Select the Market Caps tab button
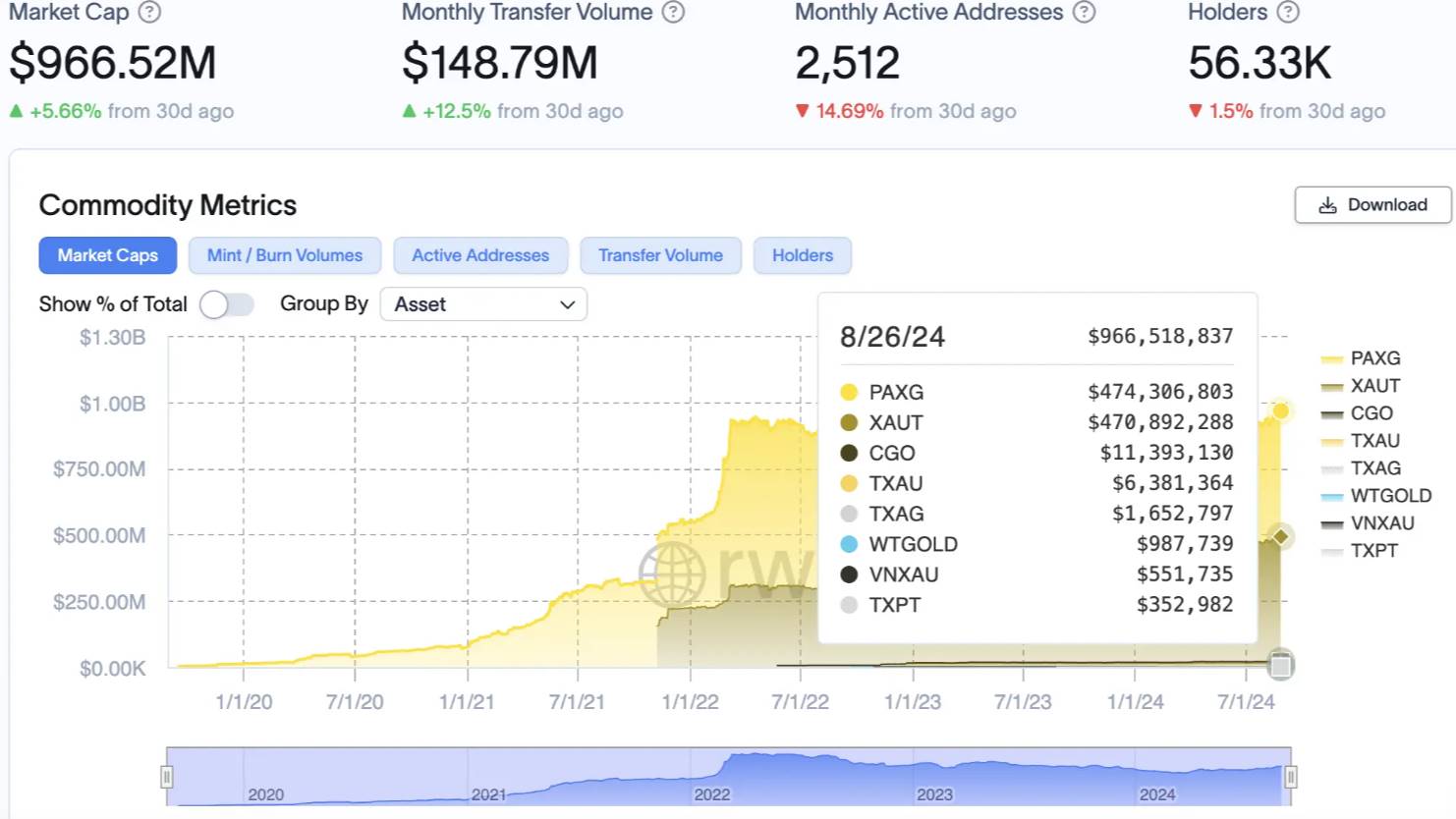 click(x=108, y=255)
